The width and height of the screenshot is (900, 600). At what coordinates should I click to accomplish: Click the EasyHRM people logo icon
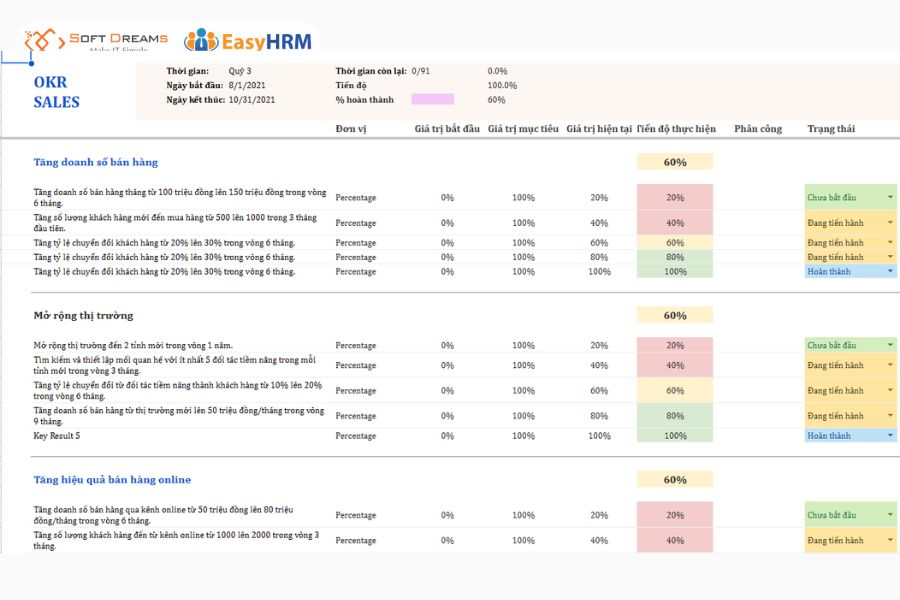[x=201, y=40]
